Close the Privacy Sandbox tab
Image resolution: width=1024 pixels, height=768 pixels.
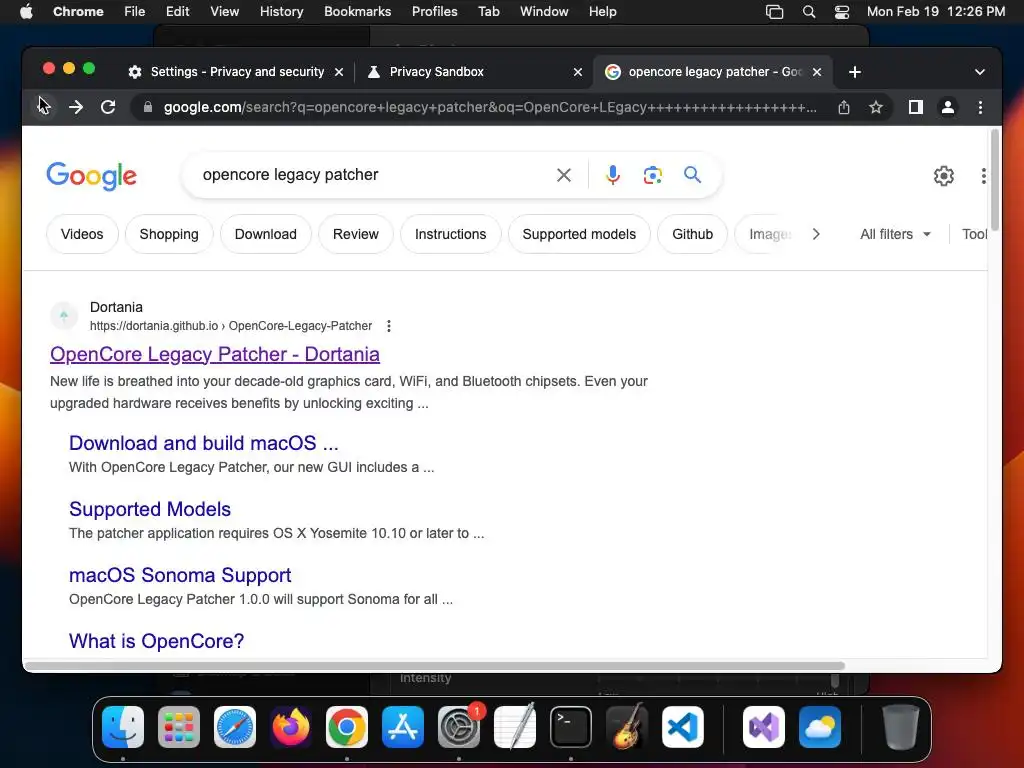578,72
